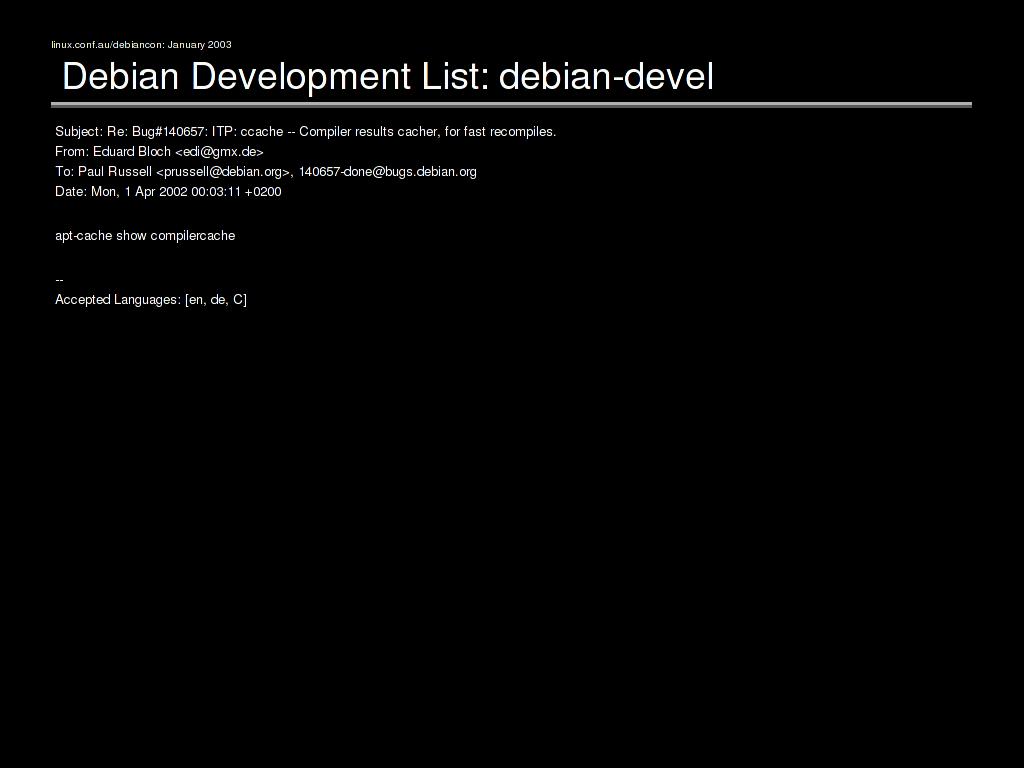
Task: Click the 140657-done@bugs.debian.org address
Action: coord(388,172)
